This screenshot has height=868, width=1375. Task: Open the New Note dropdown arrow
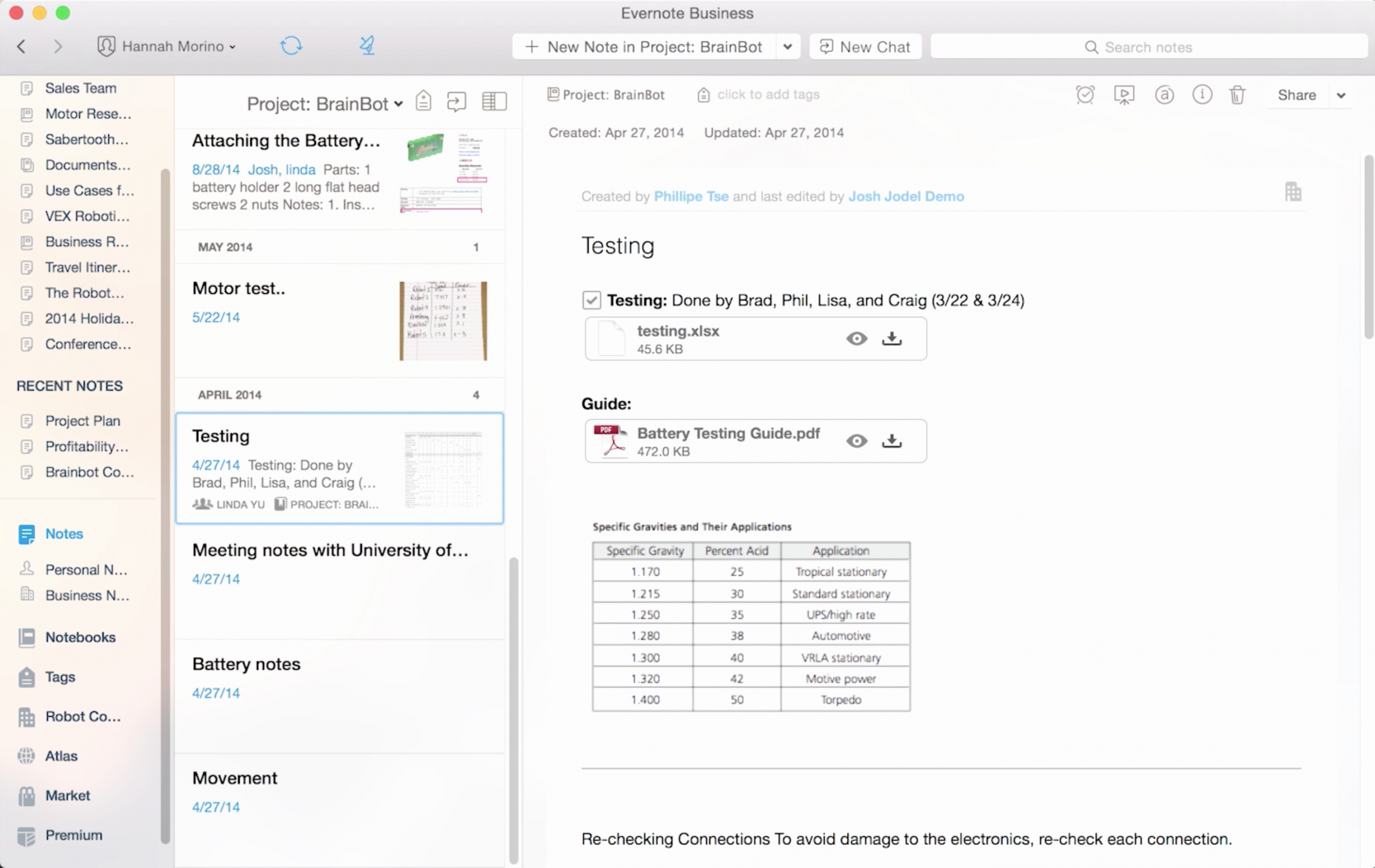click(x=787, y=47)
